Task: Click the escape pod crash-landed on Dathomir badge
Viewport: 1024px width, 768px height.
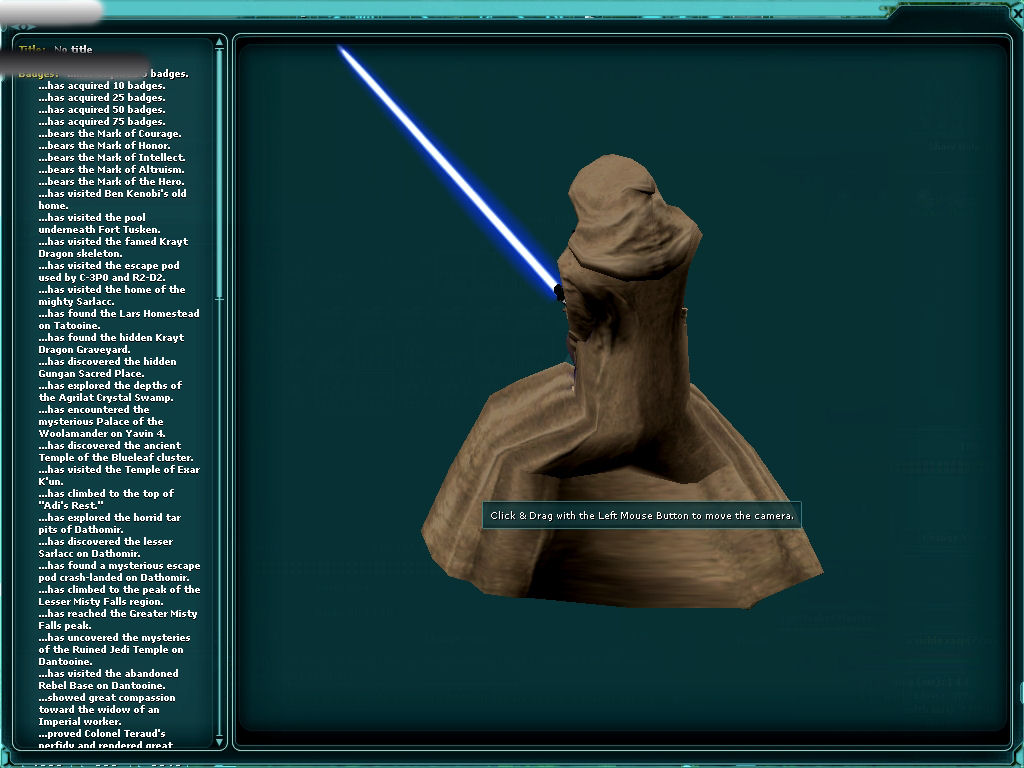Action: point(120,571)
